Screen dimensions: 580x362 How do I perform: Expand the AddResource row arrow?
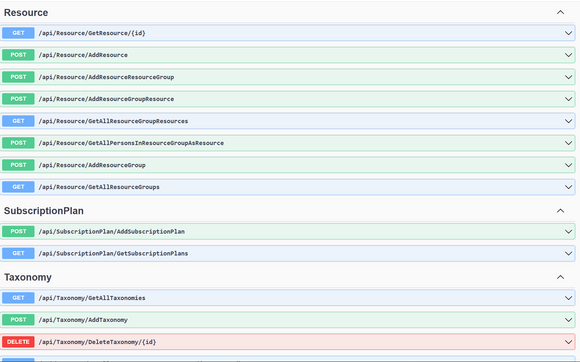point(568,55)
